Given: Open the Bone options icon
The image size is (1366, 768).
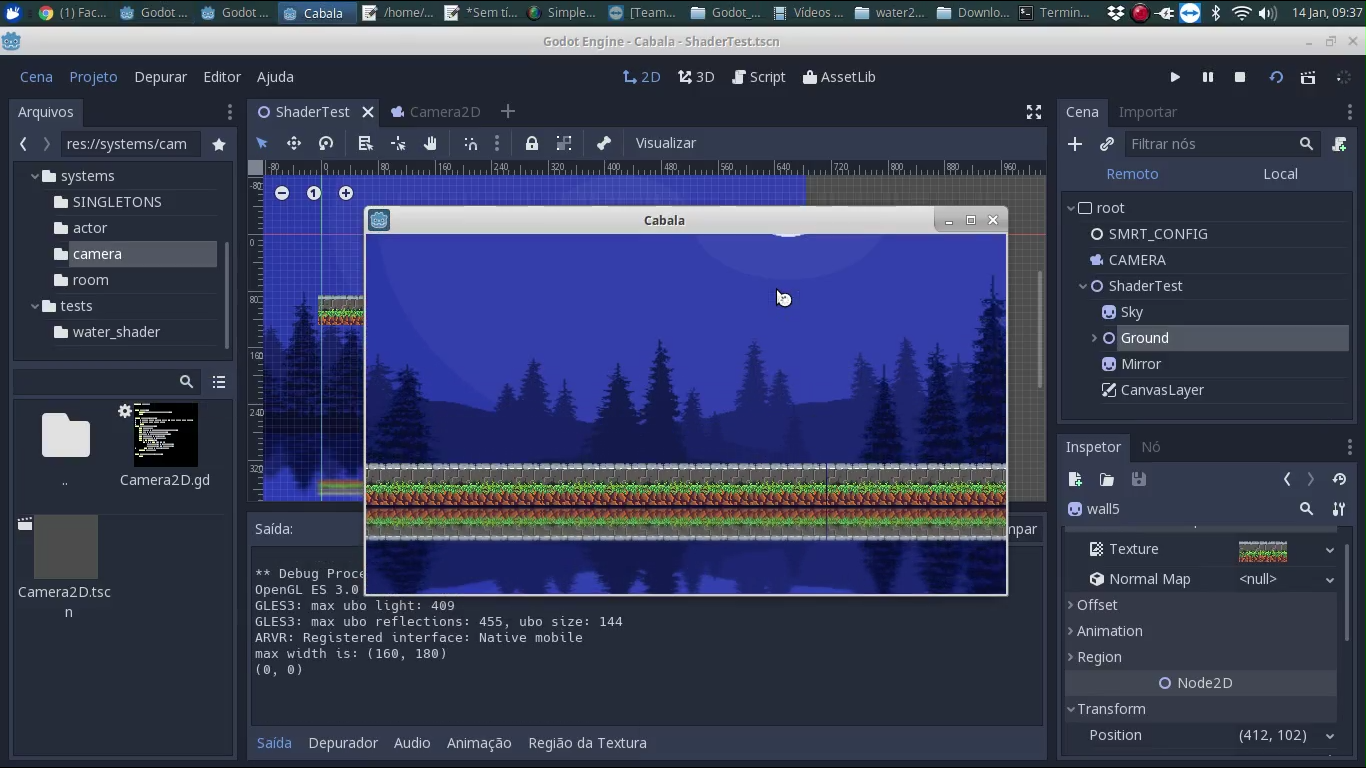Looking at the screenshot, I should [603, 143].
